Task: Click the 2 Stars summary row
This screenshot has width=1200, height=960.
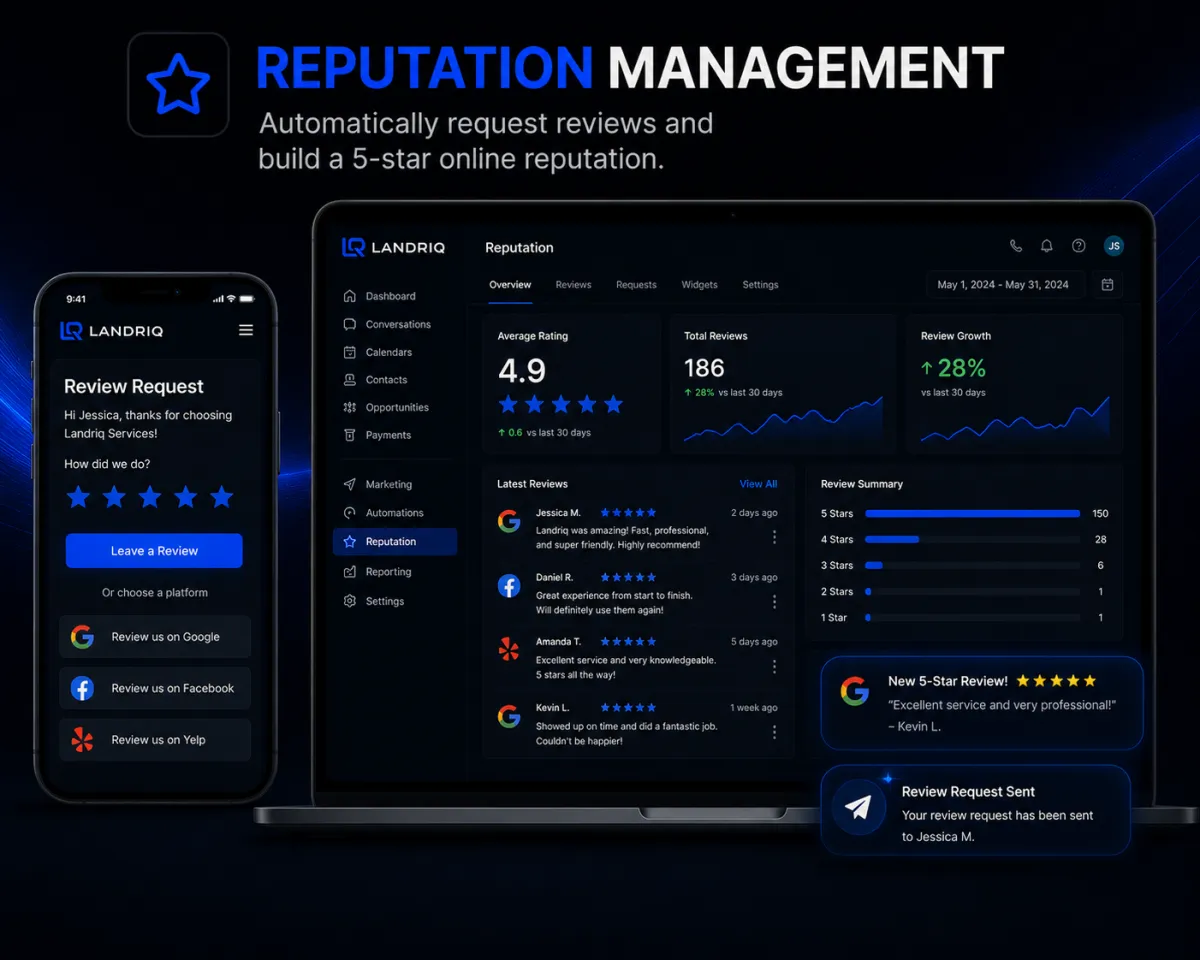Action: pos(964,591)
